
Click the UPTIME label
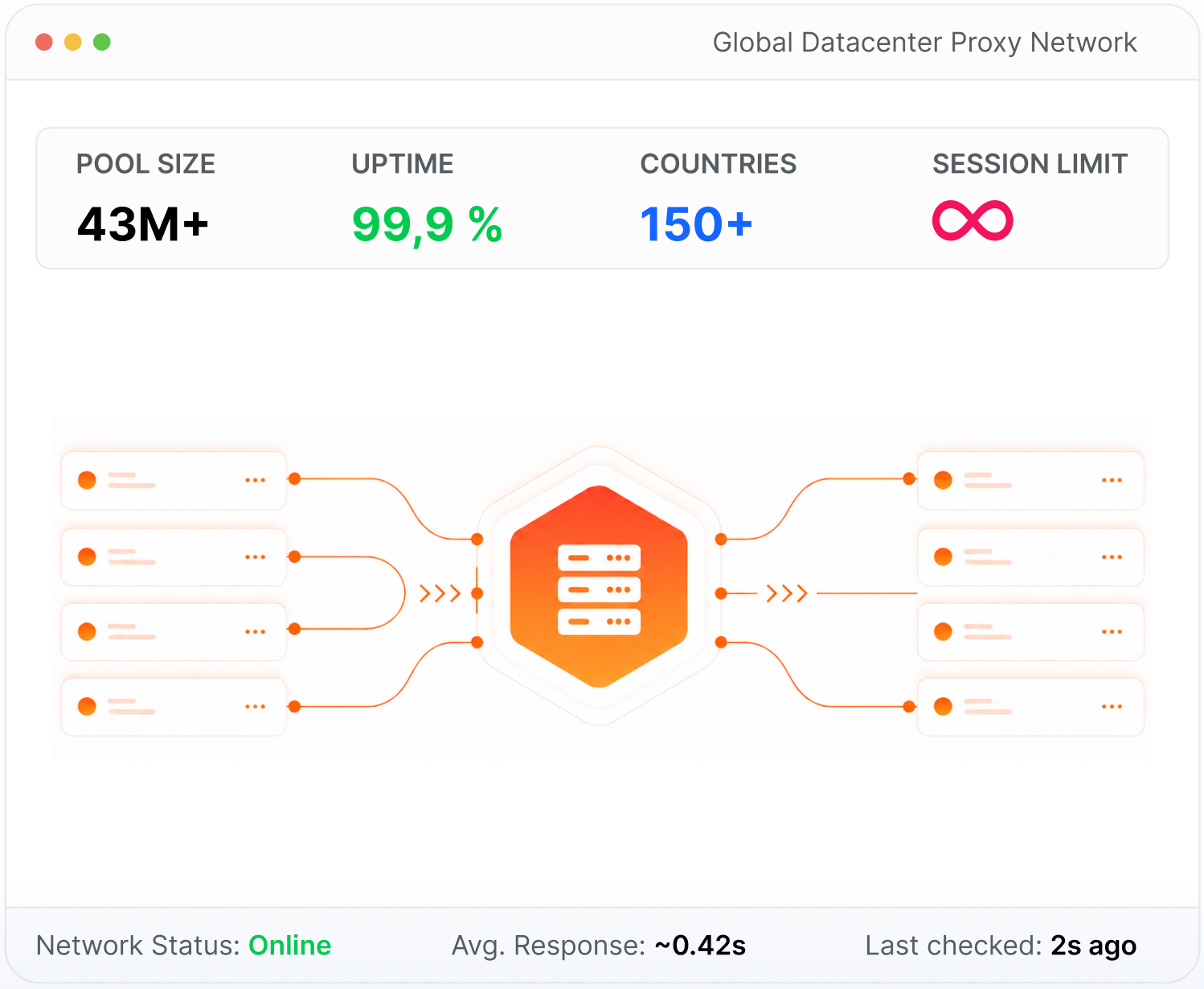pyautogui.click(x=403, y=164)
